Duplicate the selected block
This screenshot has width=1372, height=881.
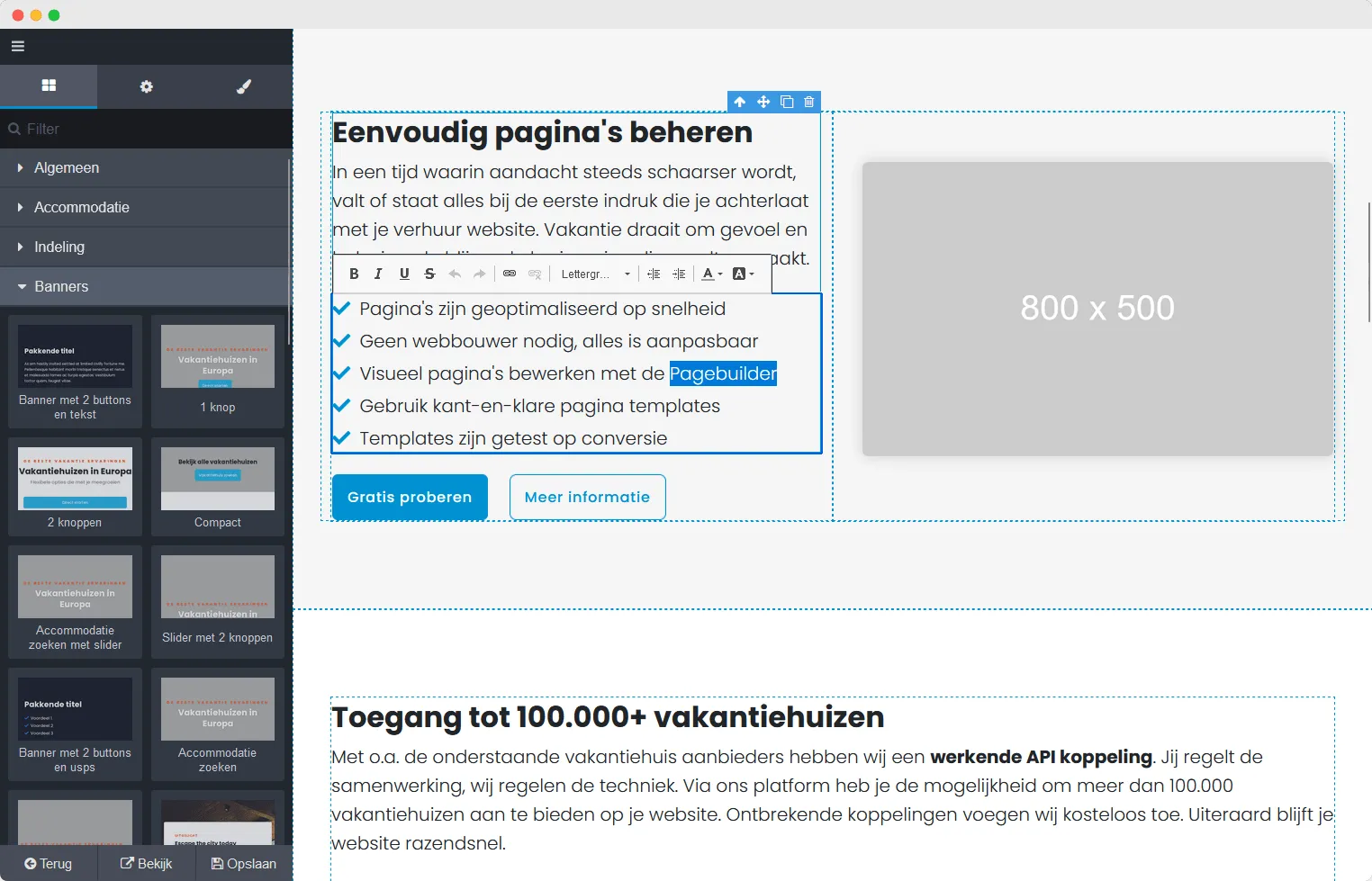pyautogui.click(x=787, y=102)
